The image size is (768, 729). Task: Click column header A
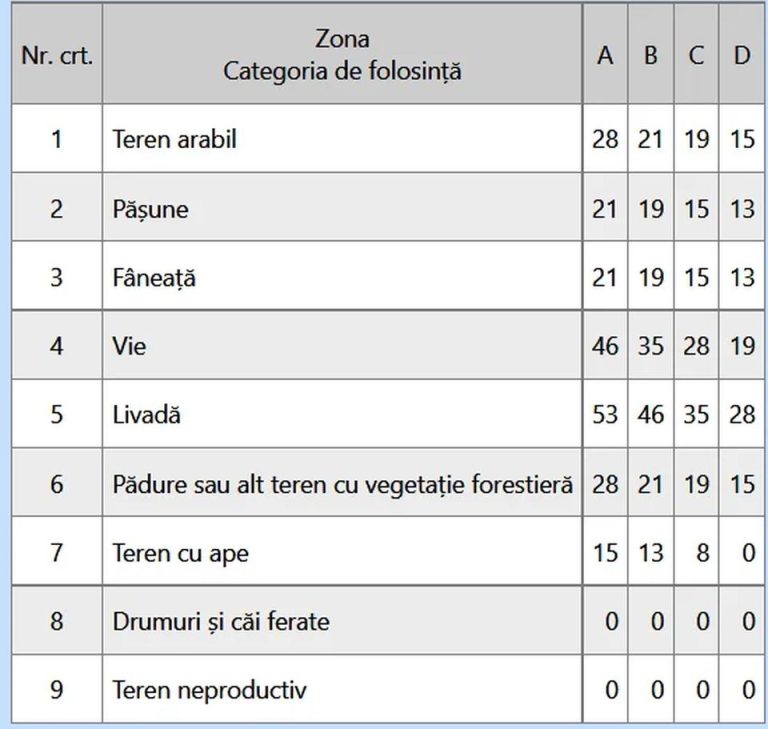(x=605, y=54)
